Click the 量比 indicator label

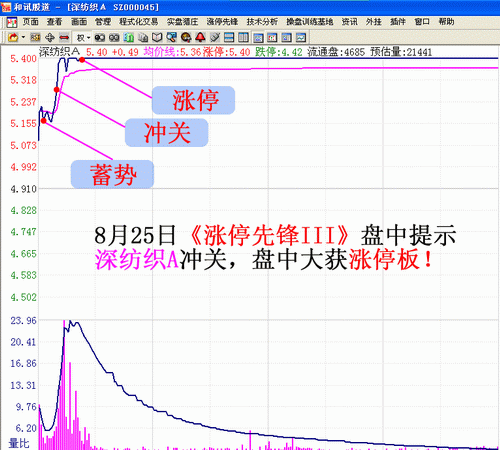(x=19, y=443)
